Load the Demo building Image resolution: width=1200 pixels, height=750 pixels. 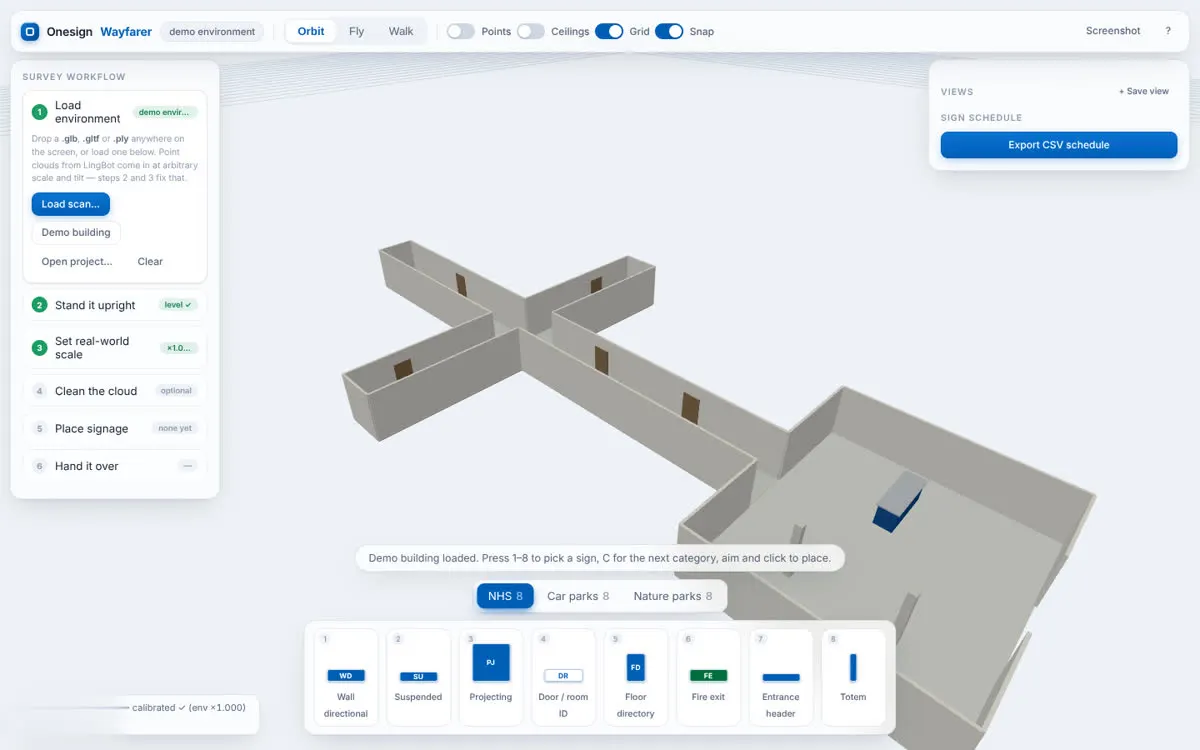click(x=76, y=232)
